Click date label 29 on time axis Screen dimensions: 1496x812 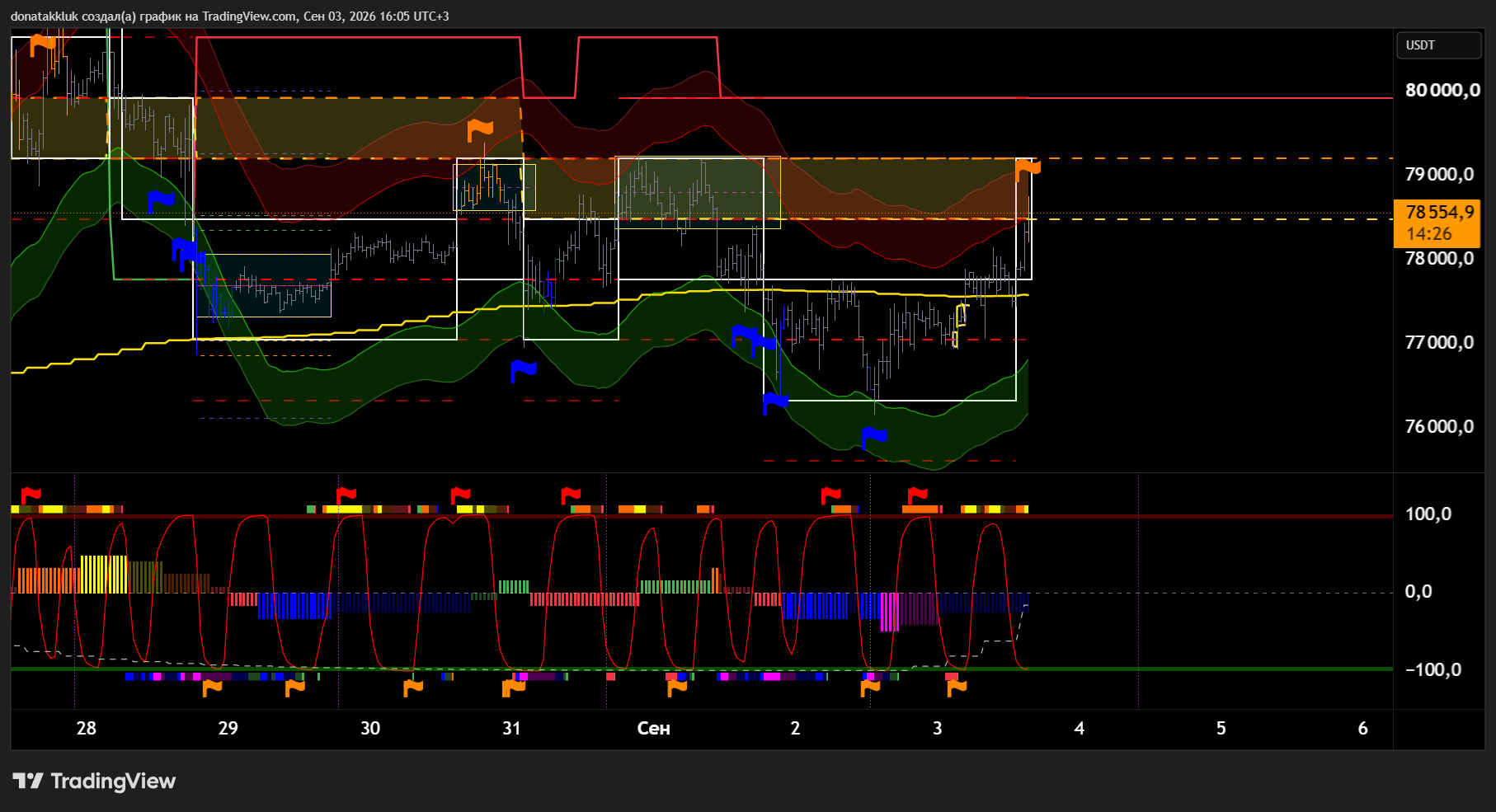pyautogui.click(x=228, y=728)
